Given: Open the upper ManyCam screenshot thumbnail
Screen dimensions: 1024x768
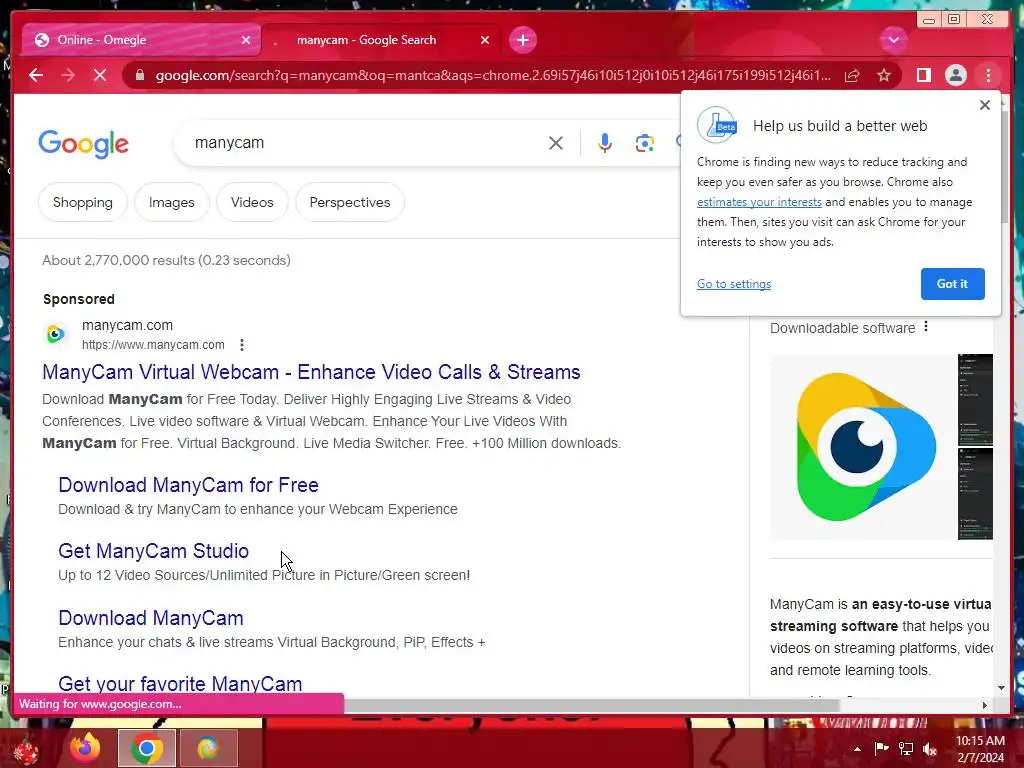Looking at the screenshot, I should pos(976,400).
